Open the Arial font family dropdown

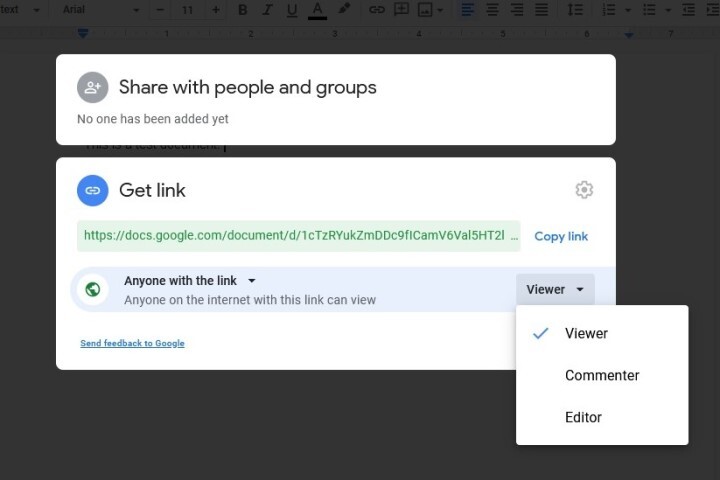point(101,10)
